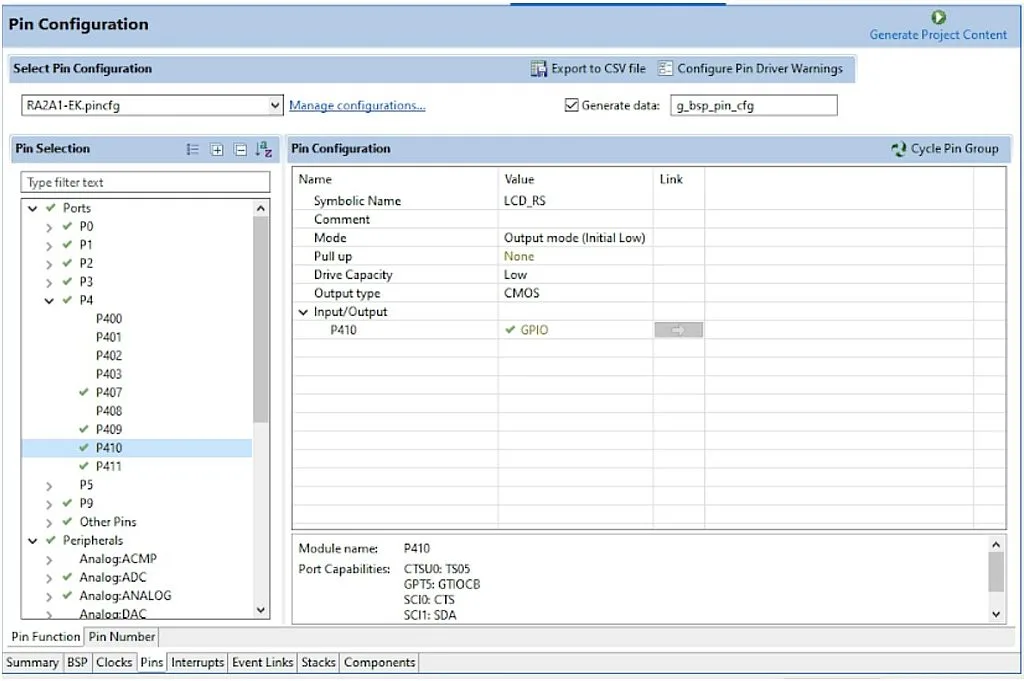Open the RA2A1-EK.pincfg configuration dropdown
The image size is (1024, 681).
(275, 105)
